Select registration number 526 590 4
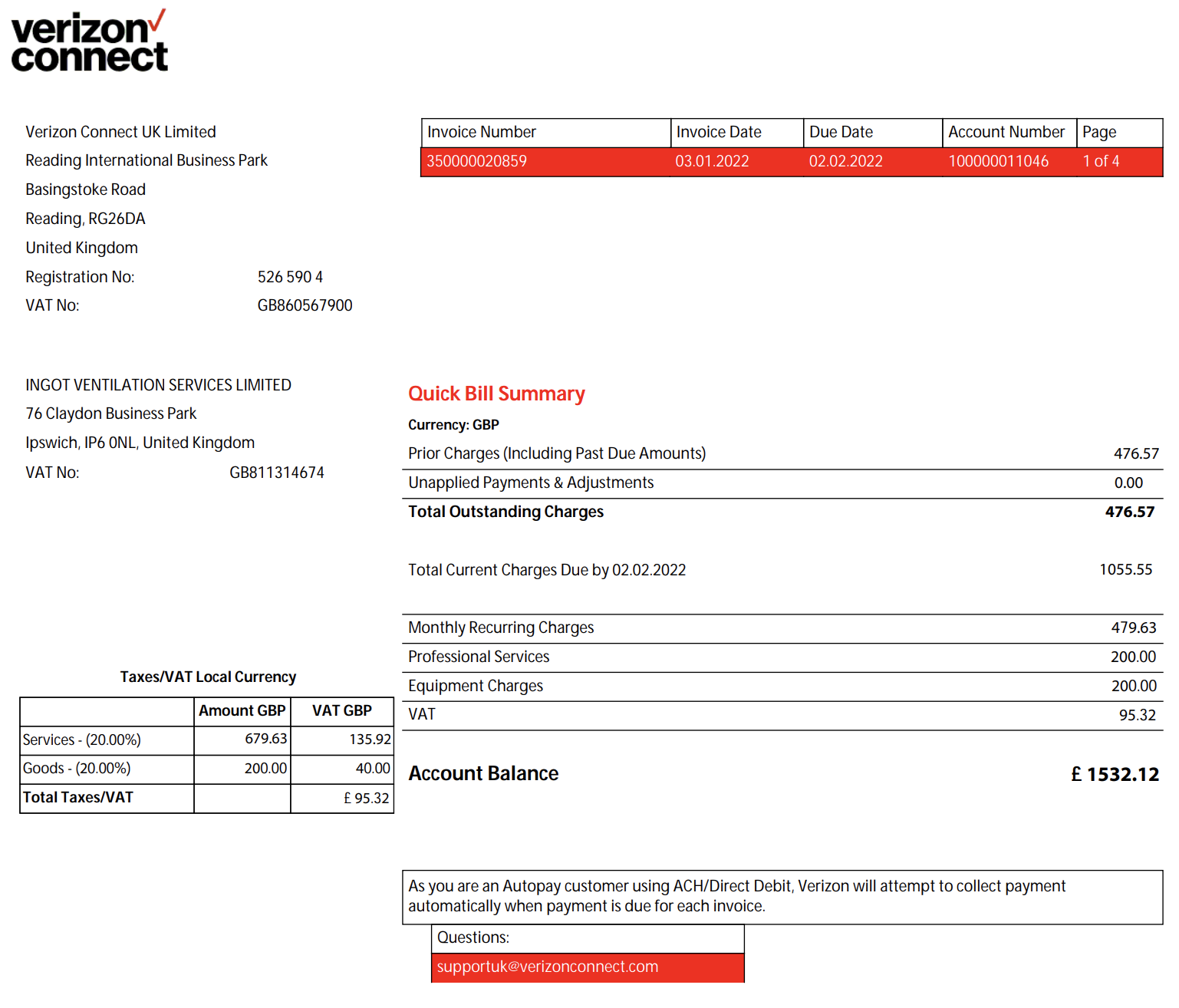1179x1008 pixels. (290, 277)
